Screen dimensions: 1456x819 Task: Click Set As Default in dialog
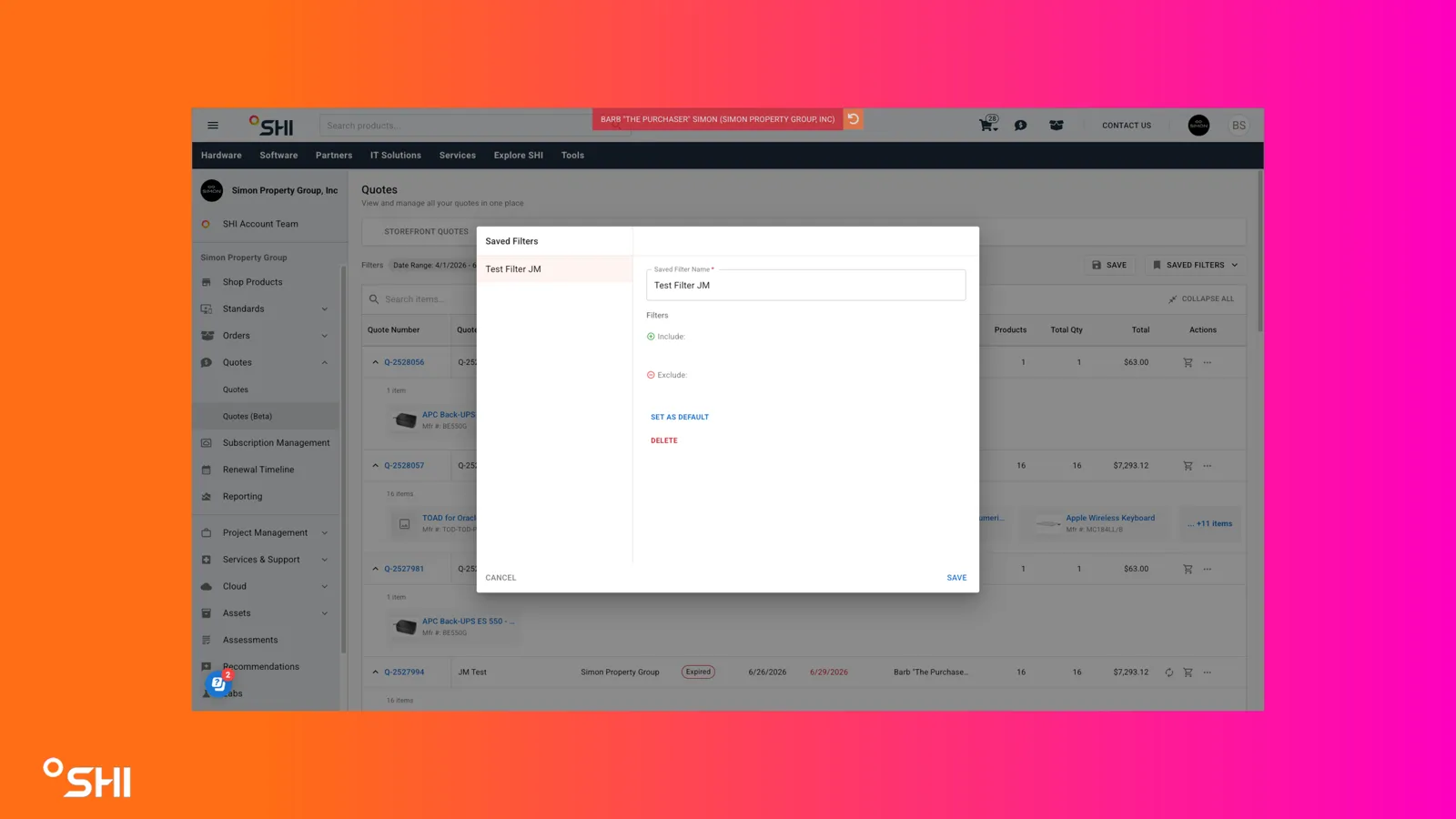coord(680,417)
